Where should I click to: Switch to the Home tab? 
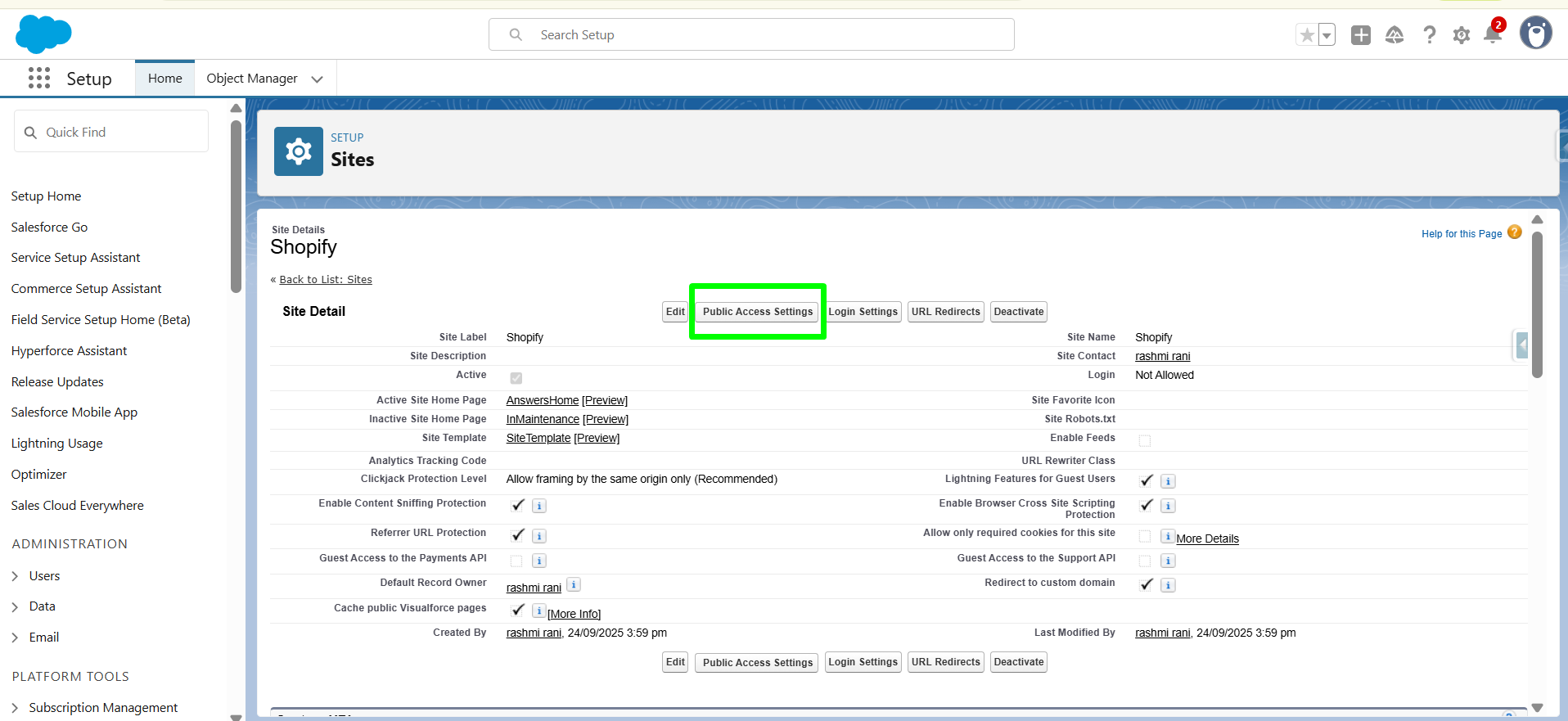tap(164, 79)
